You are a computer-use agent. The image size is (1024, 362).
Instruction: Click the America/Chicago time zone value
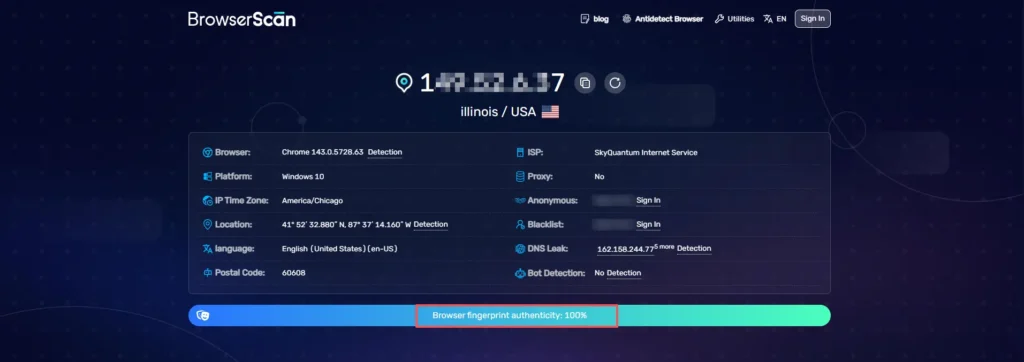[x=312, y=201]
